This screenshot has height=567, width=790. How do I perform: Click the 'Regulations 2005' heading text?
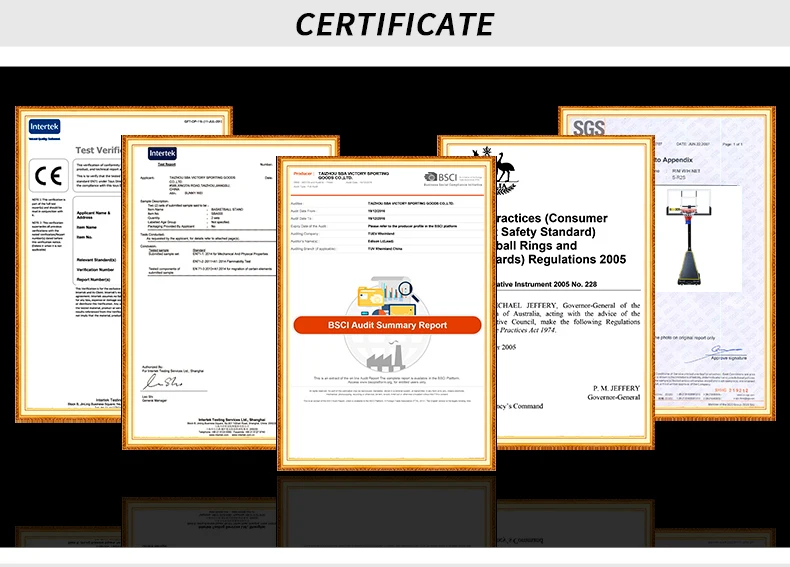point(577,260)
